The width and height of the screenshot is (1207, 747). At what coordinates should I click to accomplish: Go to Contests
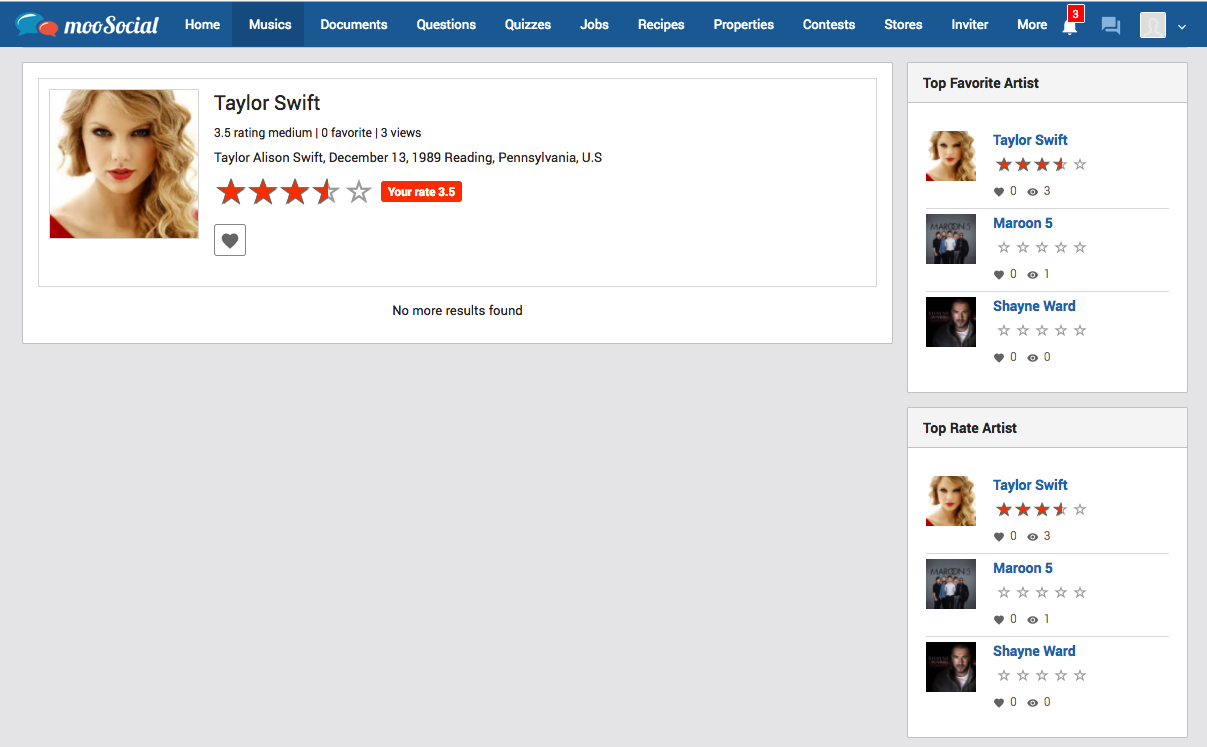coord(829,25)
